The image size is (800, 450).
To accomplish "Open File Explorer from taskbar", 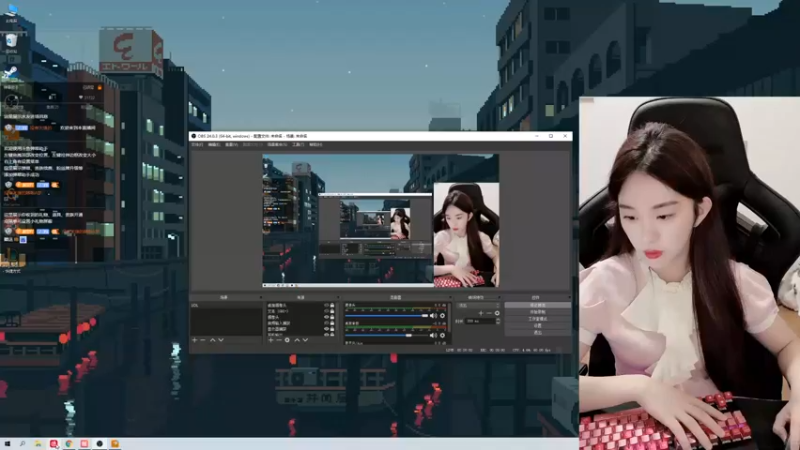I will tap(38, 444).
